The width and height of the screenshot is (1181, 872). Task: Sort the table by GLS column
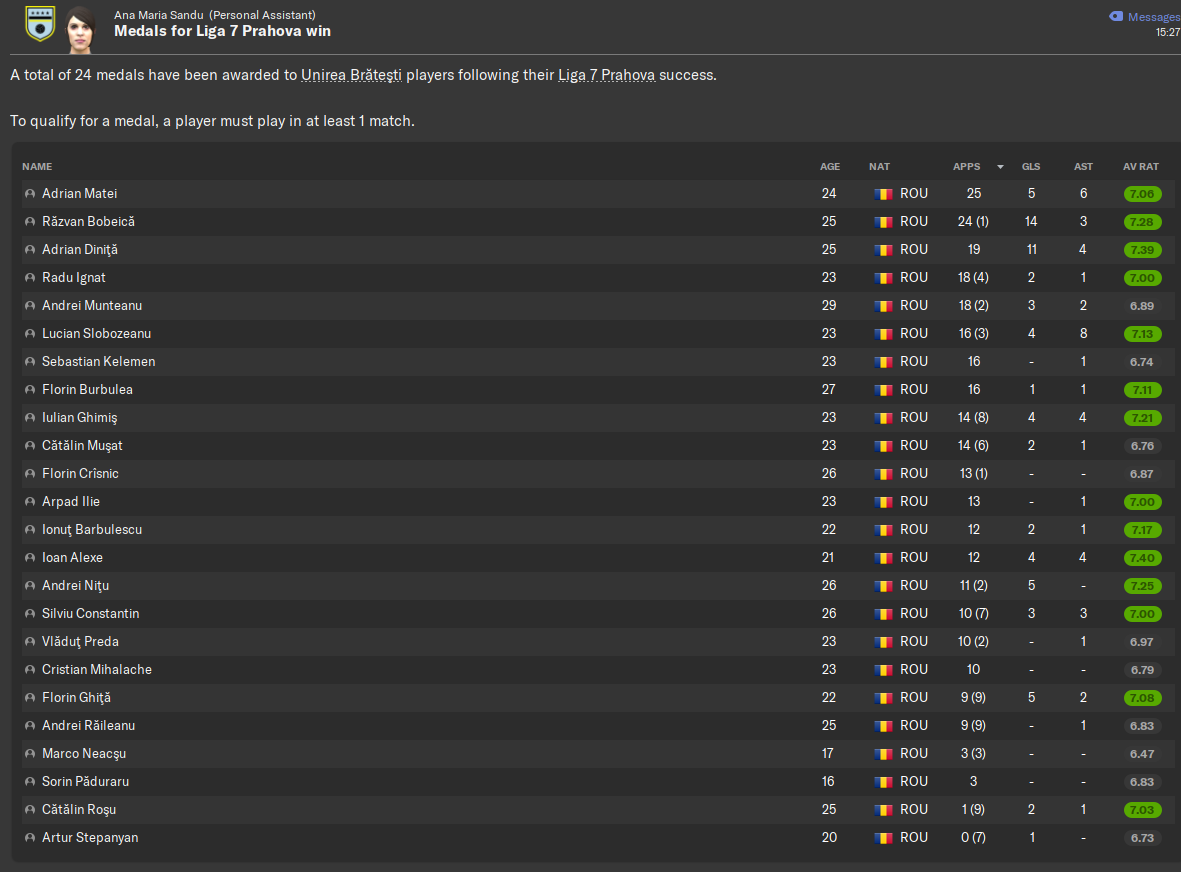[x=1031, y=166]
